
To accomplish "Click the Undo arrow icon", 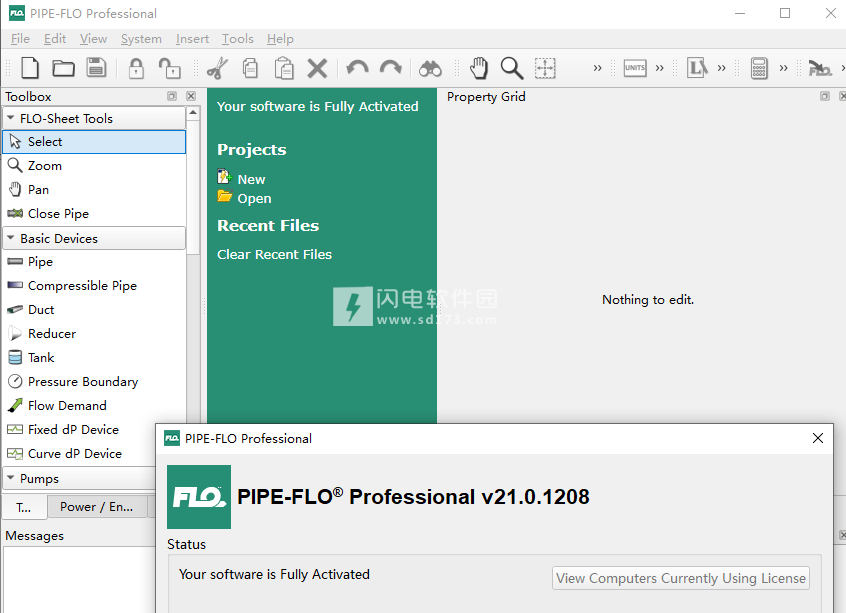I will tap(357, 68).
